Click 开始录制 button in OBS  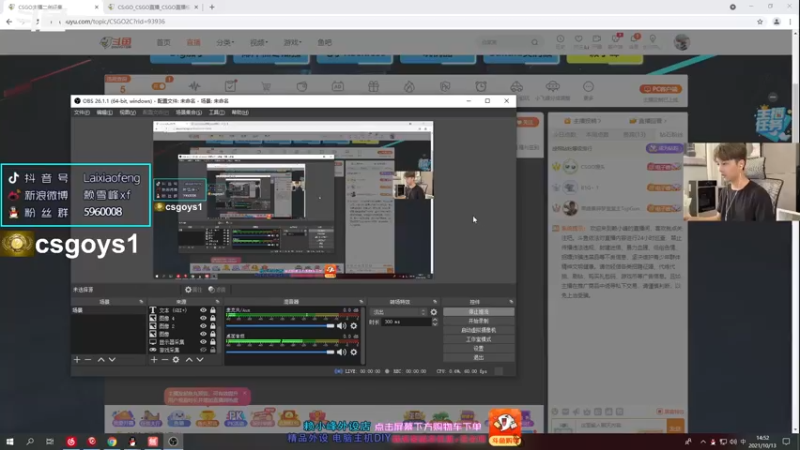tap(479, 321)
